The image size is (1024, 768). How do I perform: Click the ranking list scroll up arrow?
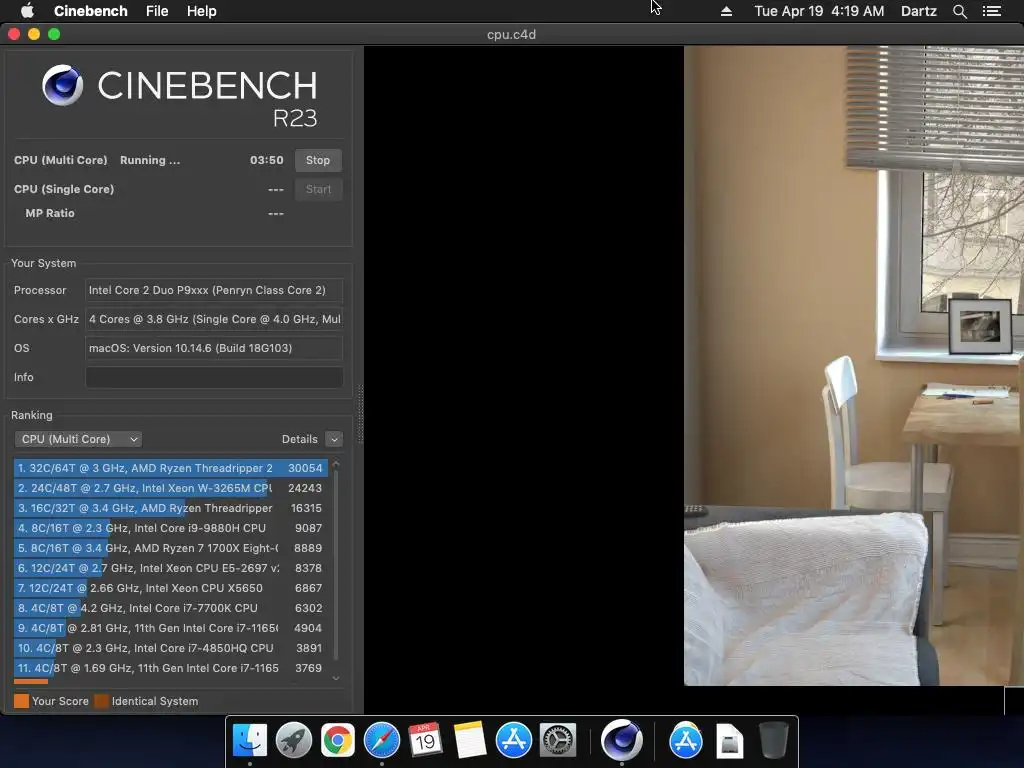tap(336, 464)
